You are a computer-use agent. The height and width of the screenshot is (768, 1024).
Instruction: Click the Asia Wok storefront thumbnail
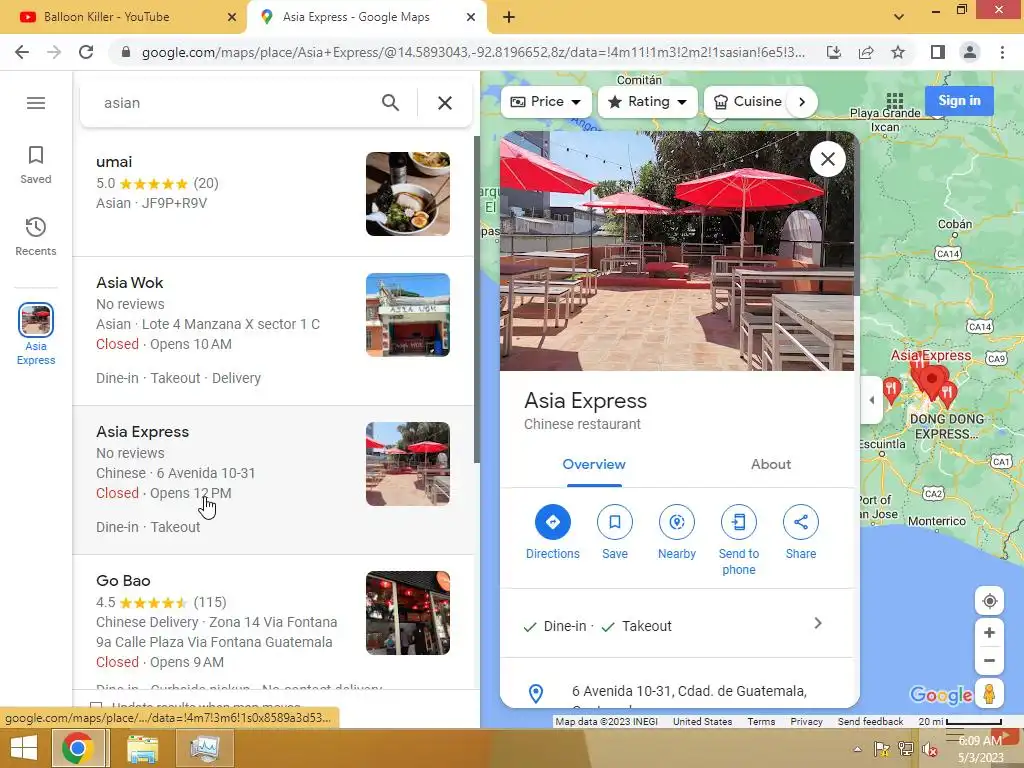(x=408, y=315)
